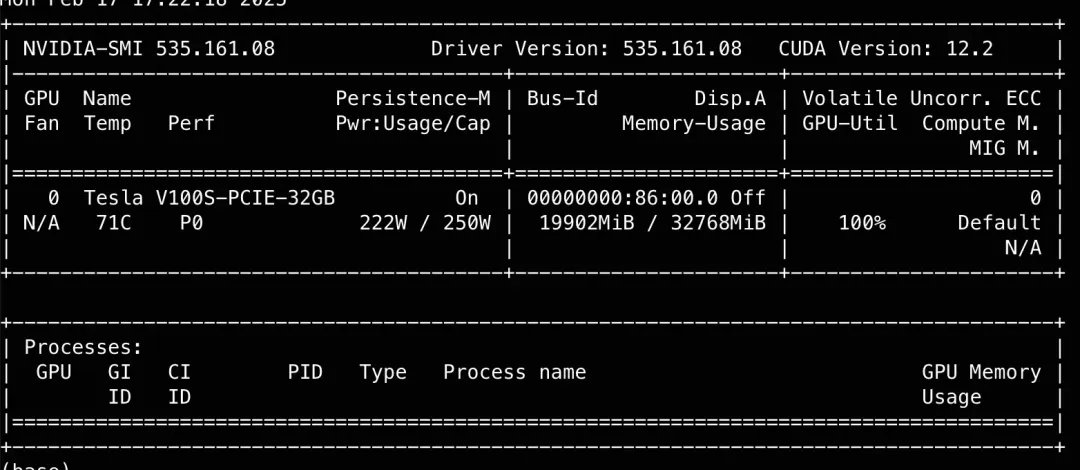Click the Persistence-M On value

click(466, 198)
